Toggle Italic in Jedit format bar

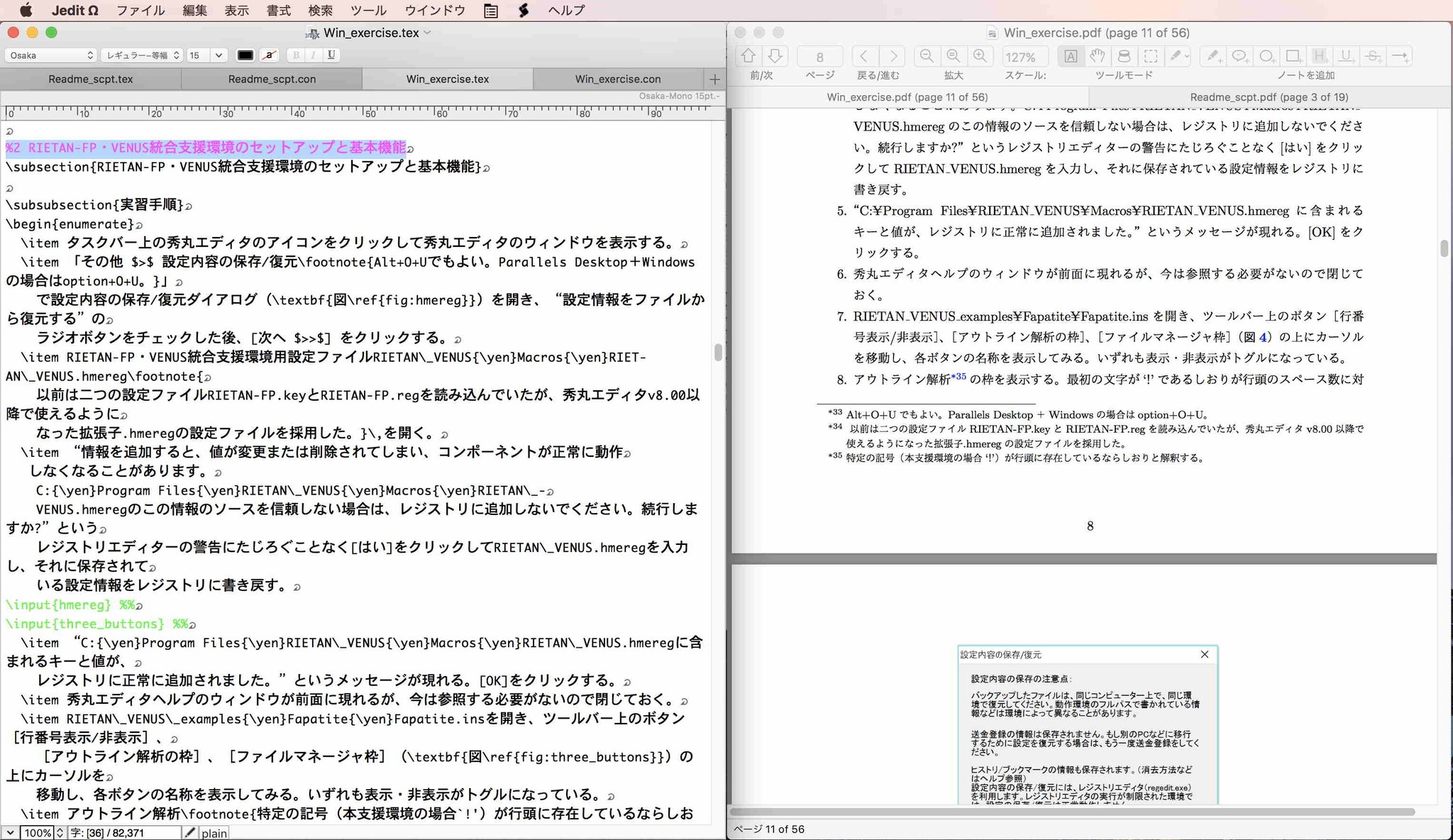(x=313, y=55)
